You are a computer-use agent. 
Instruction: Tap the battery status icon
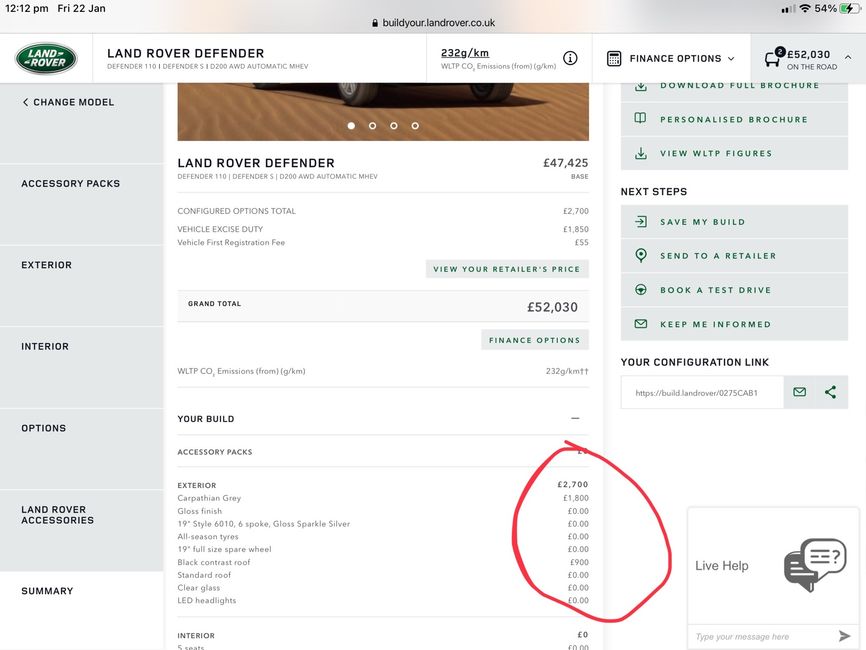tap(849, 8)
